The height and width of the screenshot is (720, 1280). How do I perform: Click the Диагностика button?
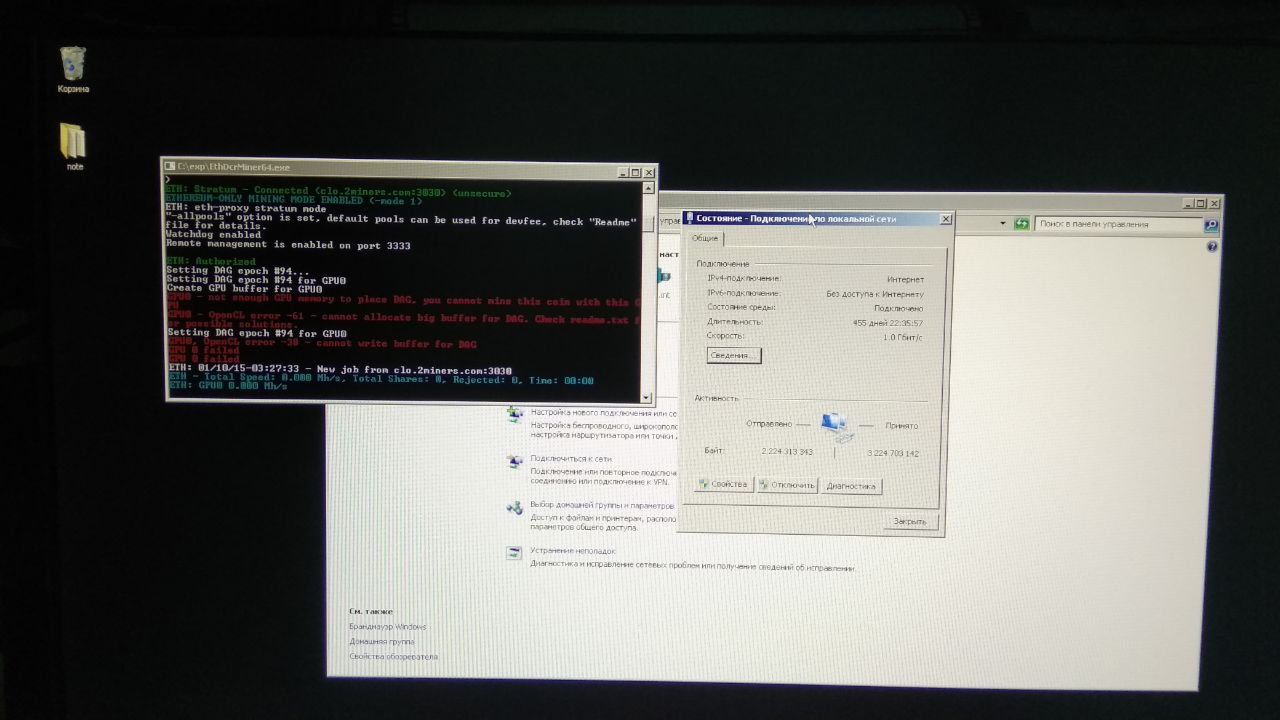click(x=851, y=486)
